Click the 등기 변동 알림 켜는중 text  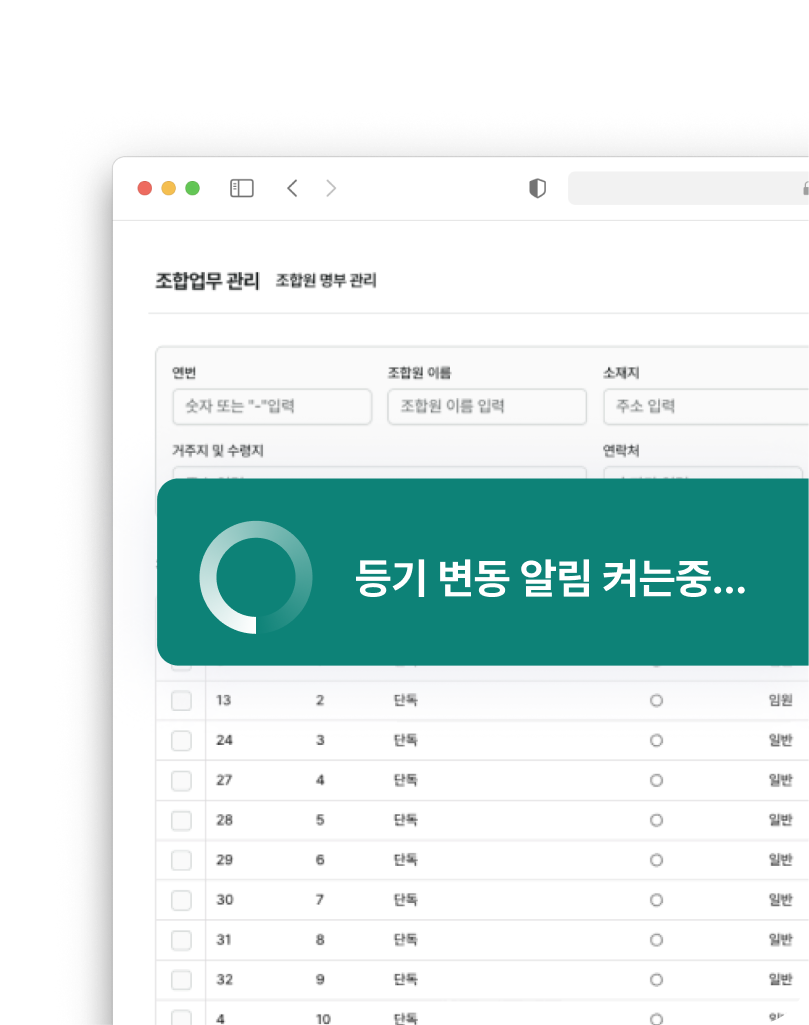(x=550, y=578)
